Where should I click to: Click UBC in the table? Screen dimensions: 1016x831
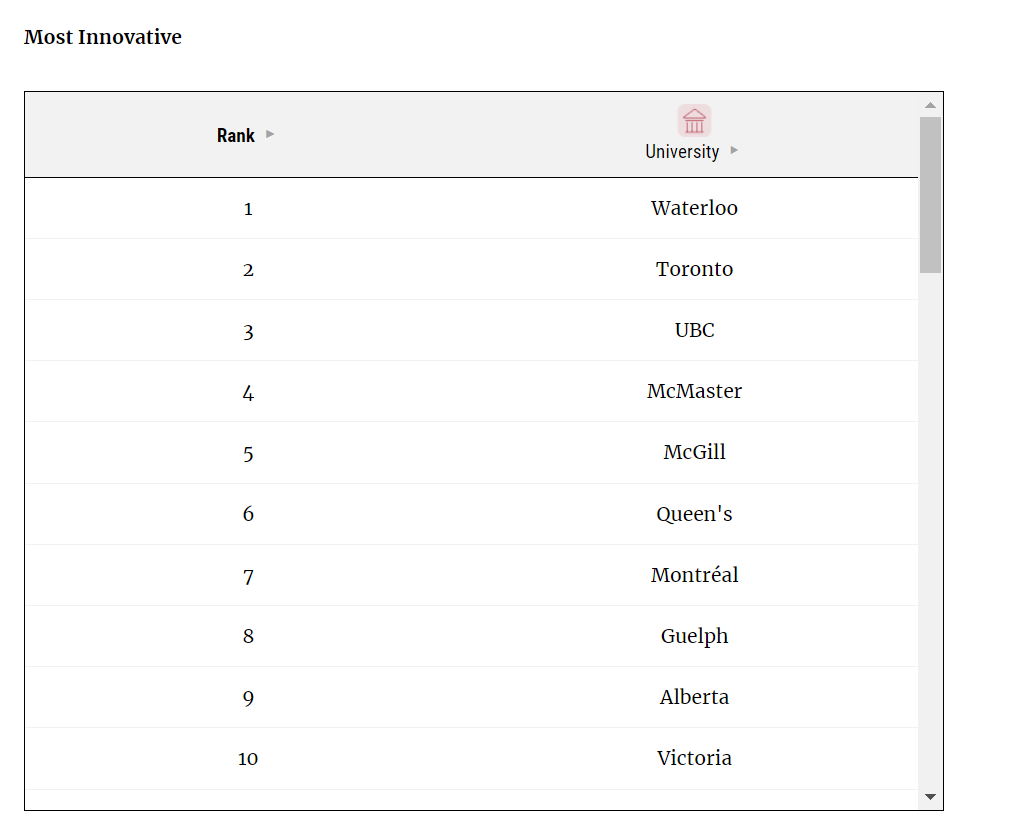pyautogui.click(x=694, y=330)
